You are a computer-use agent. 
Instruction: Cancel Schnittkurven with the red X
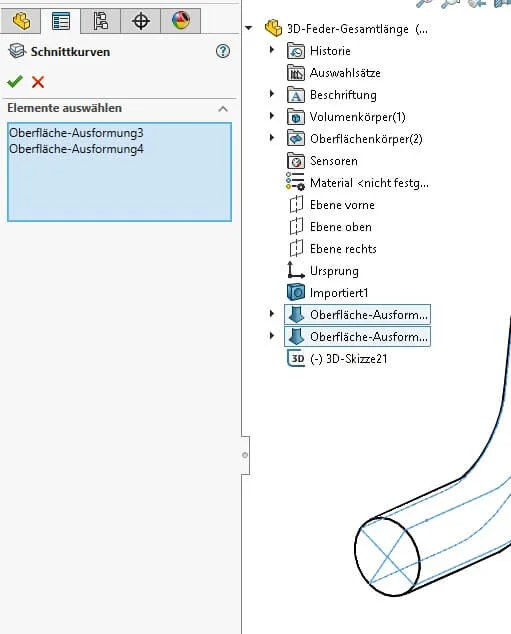coord(38,82)
